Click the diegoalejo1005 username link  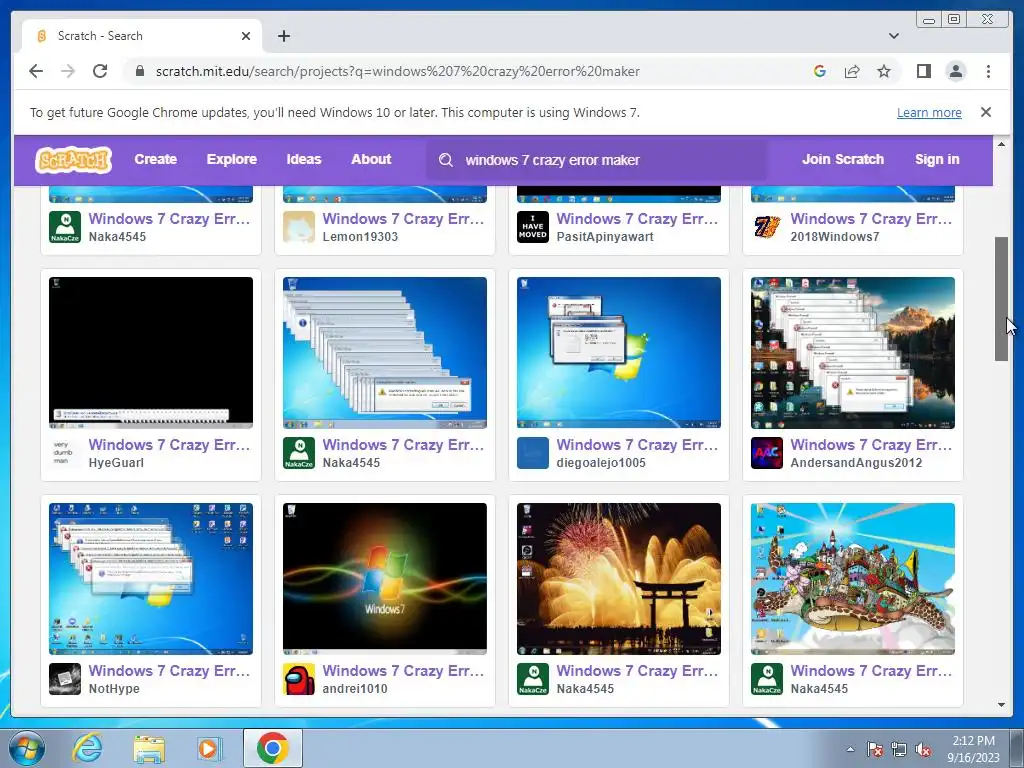coord(601,463)
